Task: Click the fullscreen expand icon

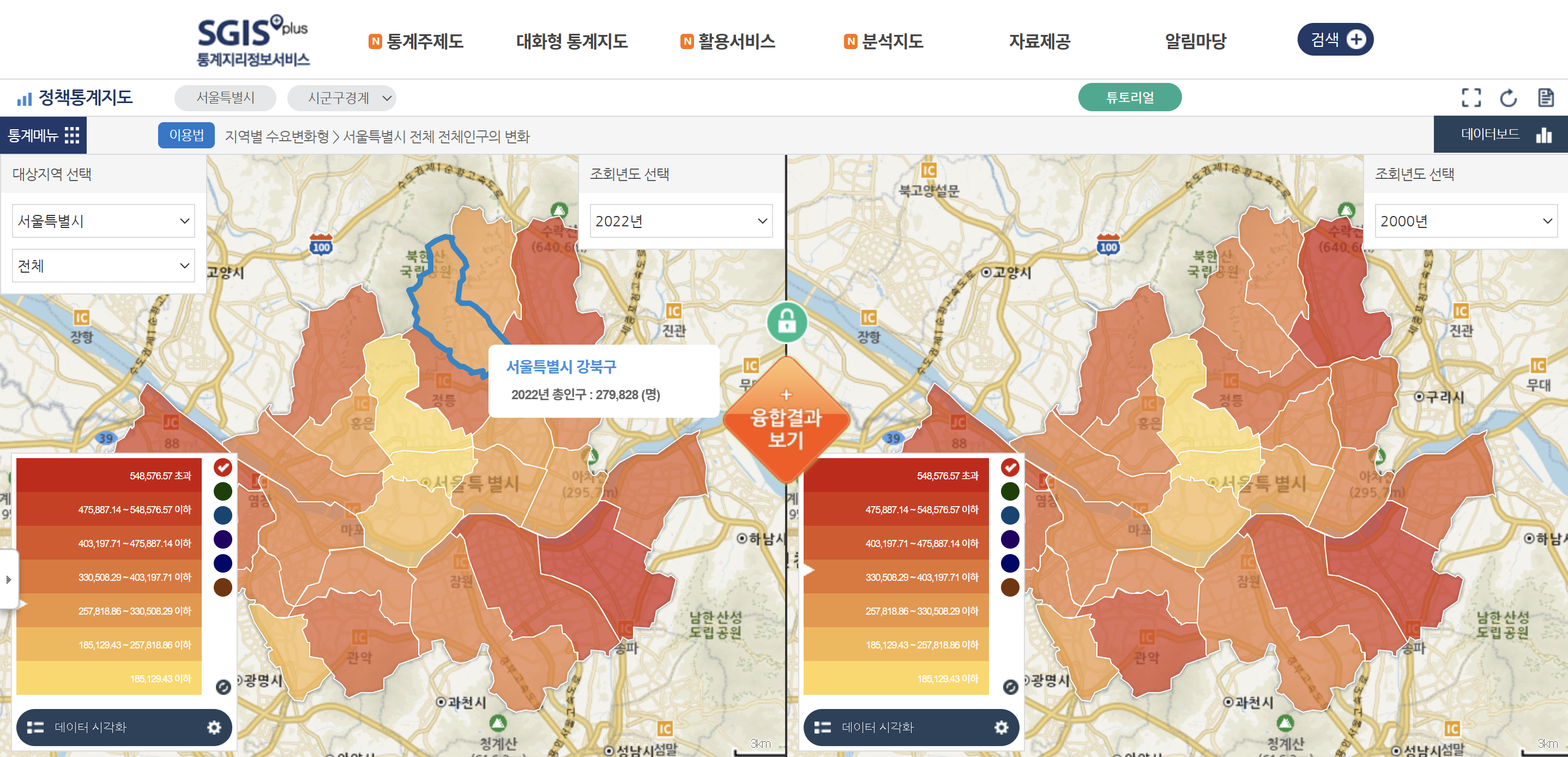Action: (1470, 98)
